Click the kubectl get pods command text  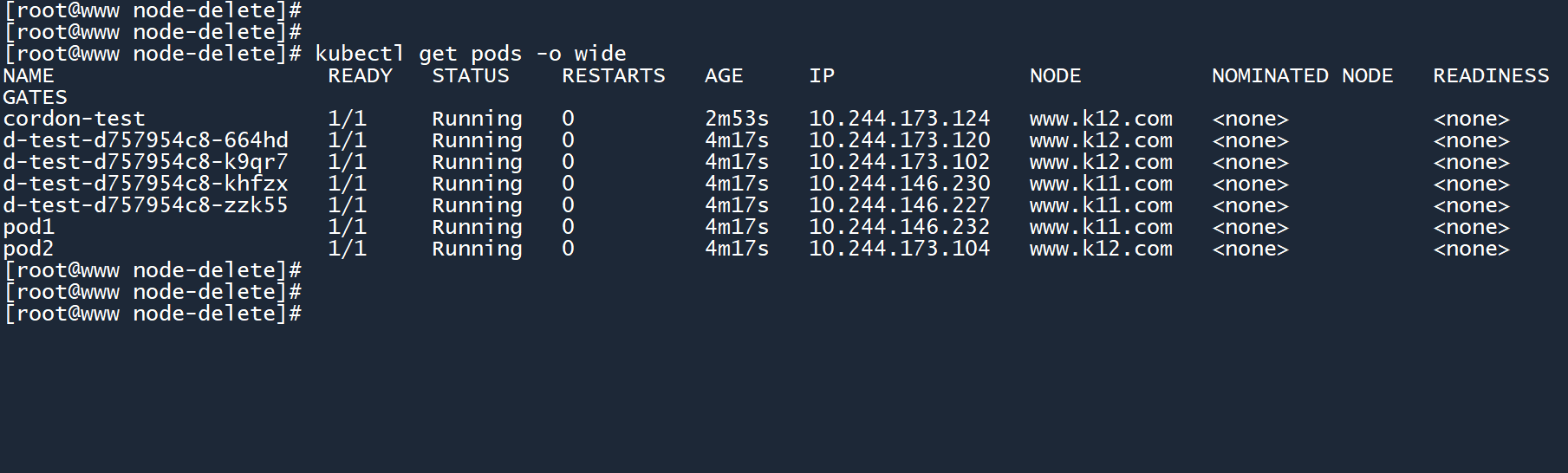pos(470,54)
